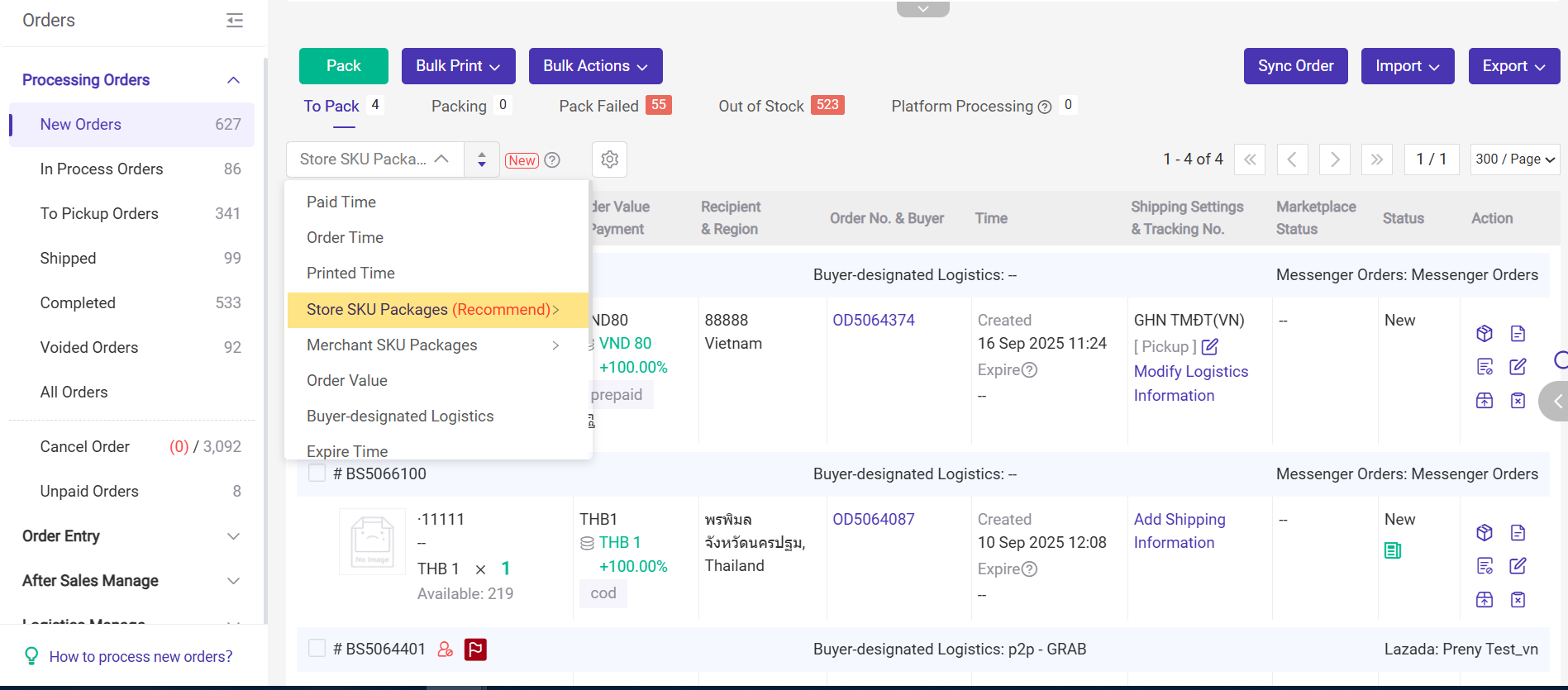Viewport: 1568px width, 690px height.
Task: Click the help icon beside Platform Processing
Action: click(x=1045, y=107)
